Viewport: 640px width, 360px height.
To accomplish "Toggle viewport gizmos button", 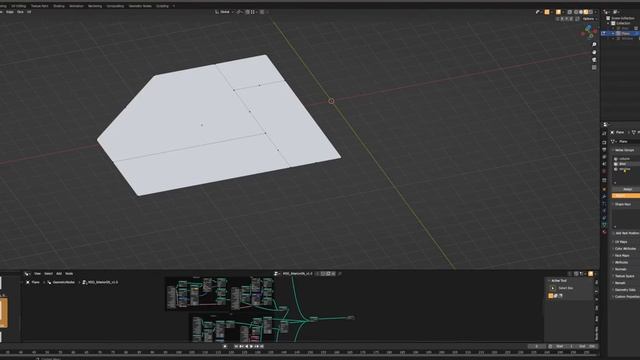I will tap(547, 12).
